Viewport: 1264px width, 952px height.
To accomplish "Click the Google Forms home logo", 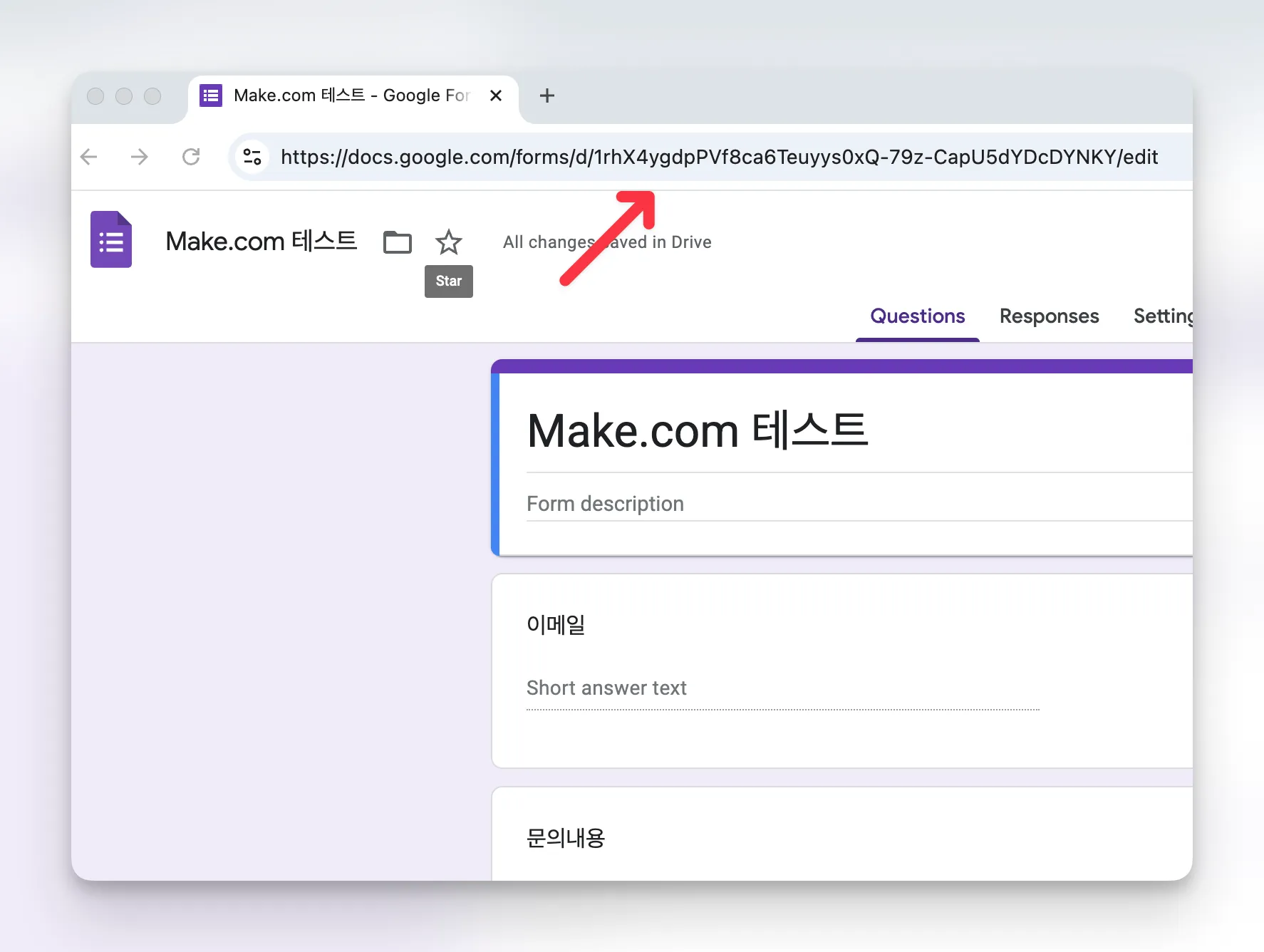I will [111, 239].
